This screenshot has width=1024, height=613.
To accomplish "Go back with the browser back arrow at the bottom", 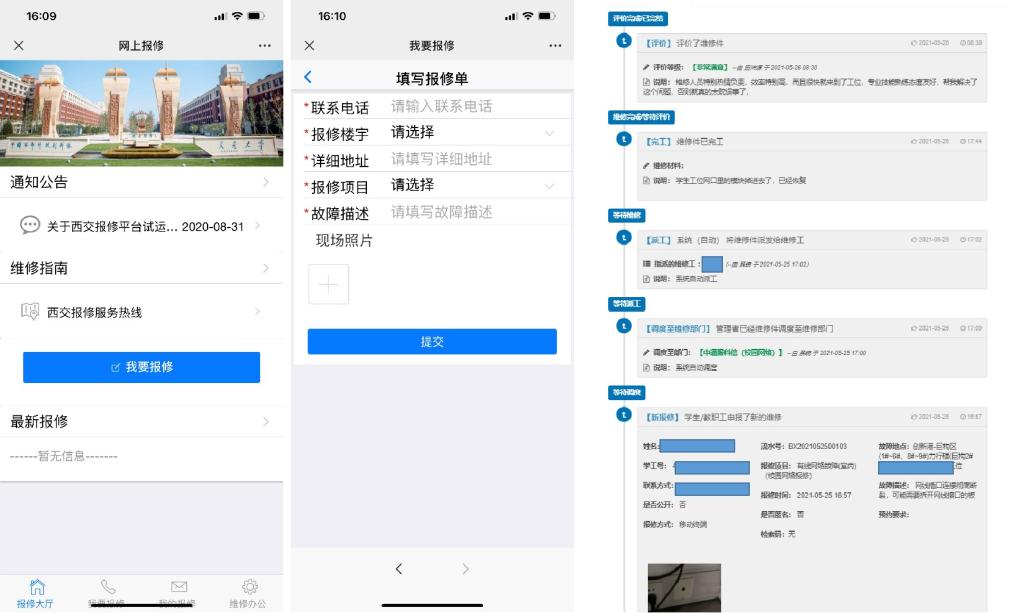I will 399,569.
